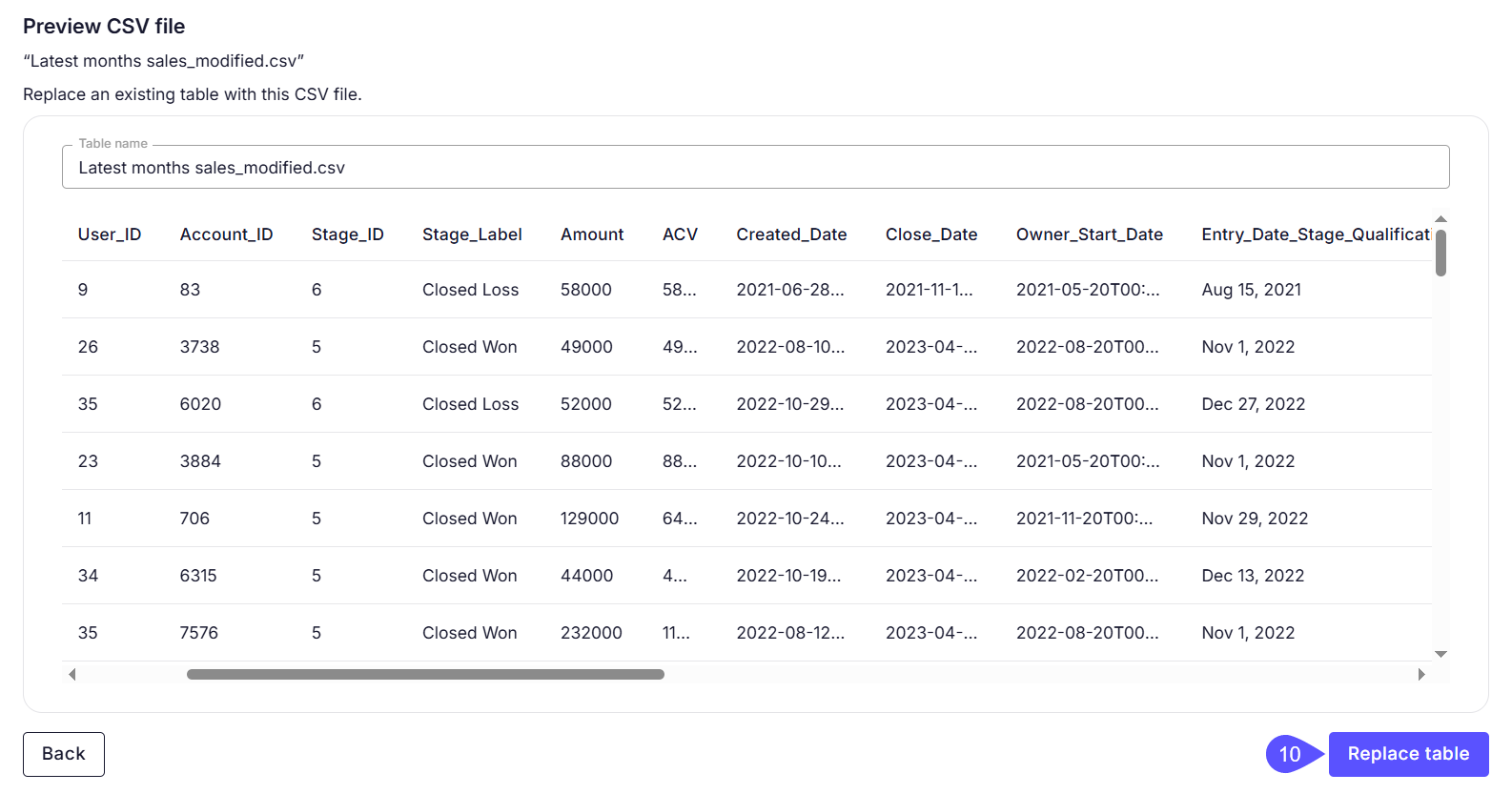Edit the Table name input field
The height and width of the screenshot is (794, 1512).
tap(756, 167)
